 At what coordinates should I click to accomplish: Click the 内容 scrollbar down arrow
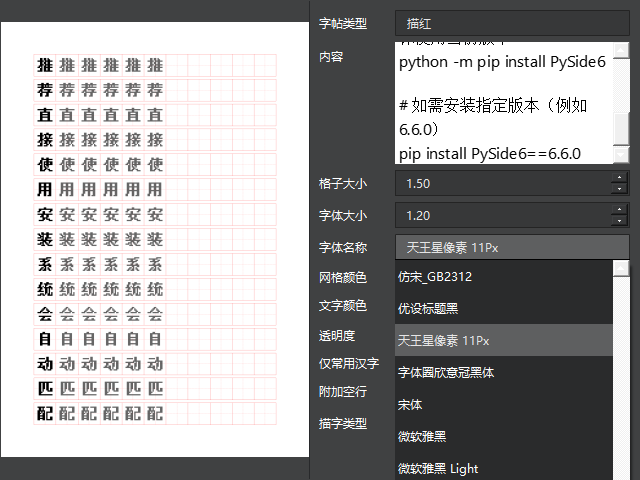pyautogui.click(x=621, y=155)
